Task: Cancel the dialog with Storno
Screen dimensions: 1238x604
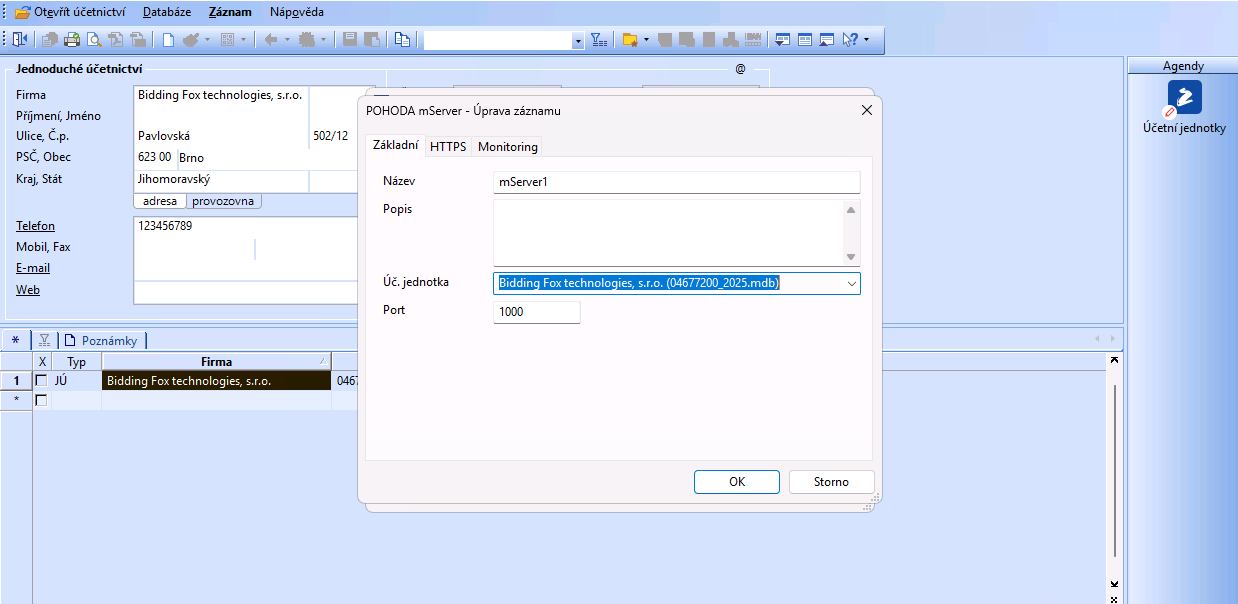Action: click(830, 482)
